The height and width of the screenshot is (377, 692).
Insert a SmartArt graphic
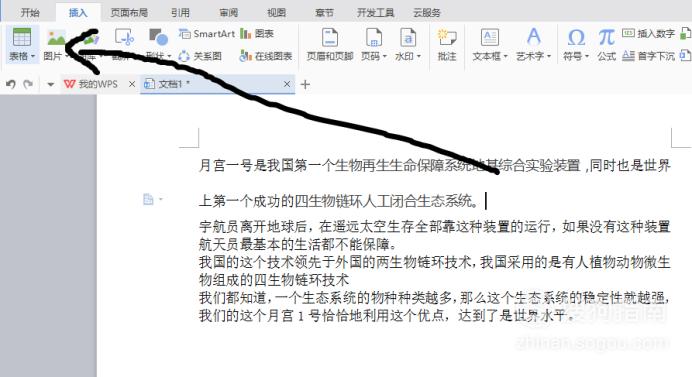pyautogui.click(x=207, y=34)
